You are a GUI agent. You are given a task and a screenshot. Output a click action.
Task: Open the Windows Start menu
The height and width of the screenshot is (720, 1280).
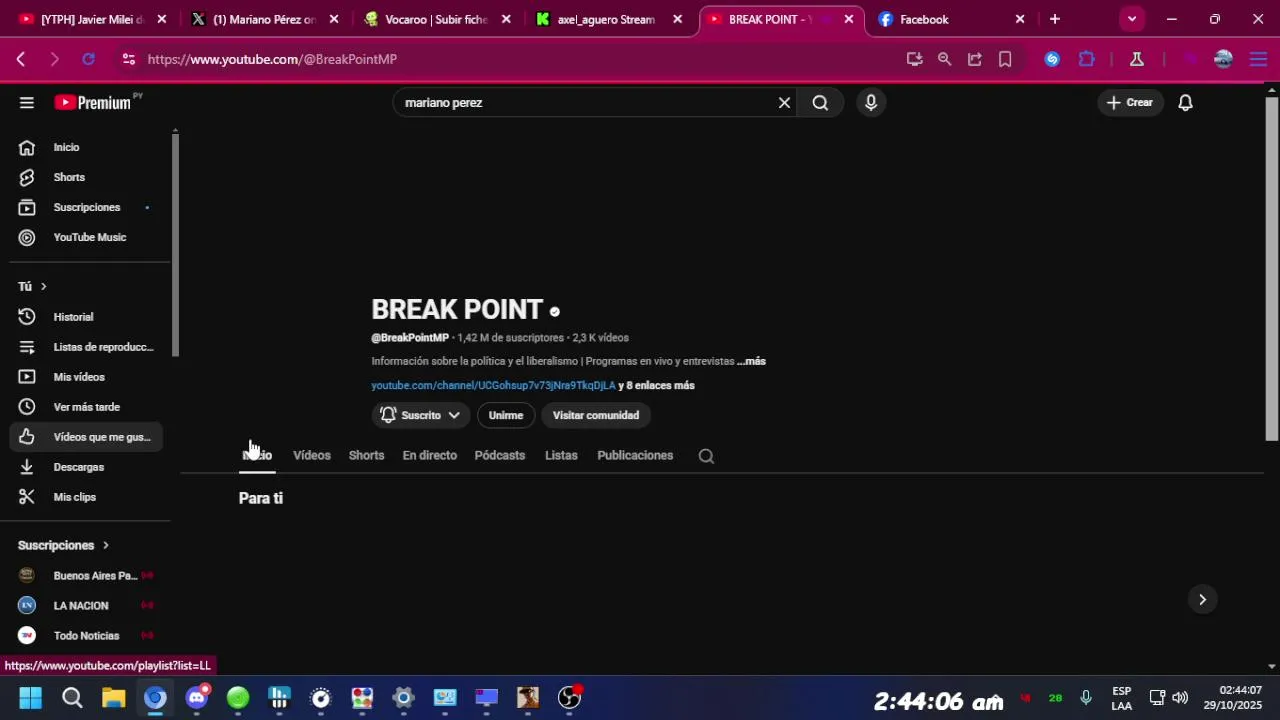30,698
